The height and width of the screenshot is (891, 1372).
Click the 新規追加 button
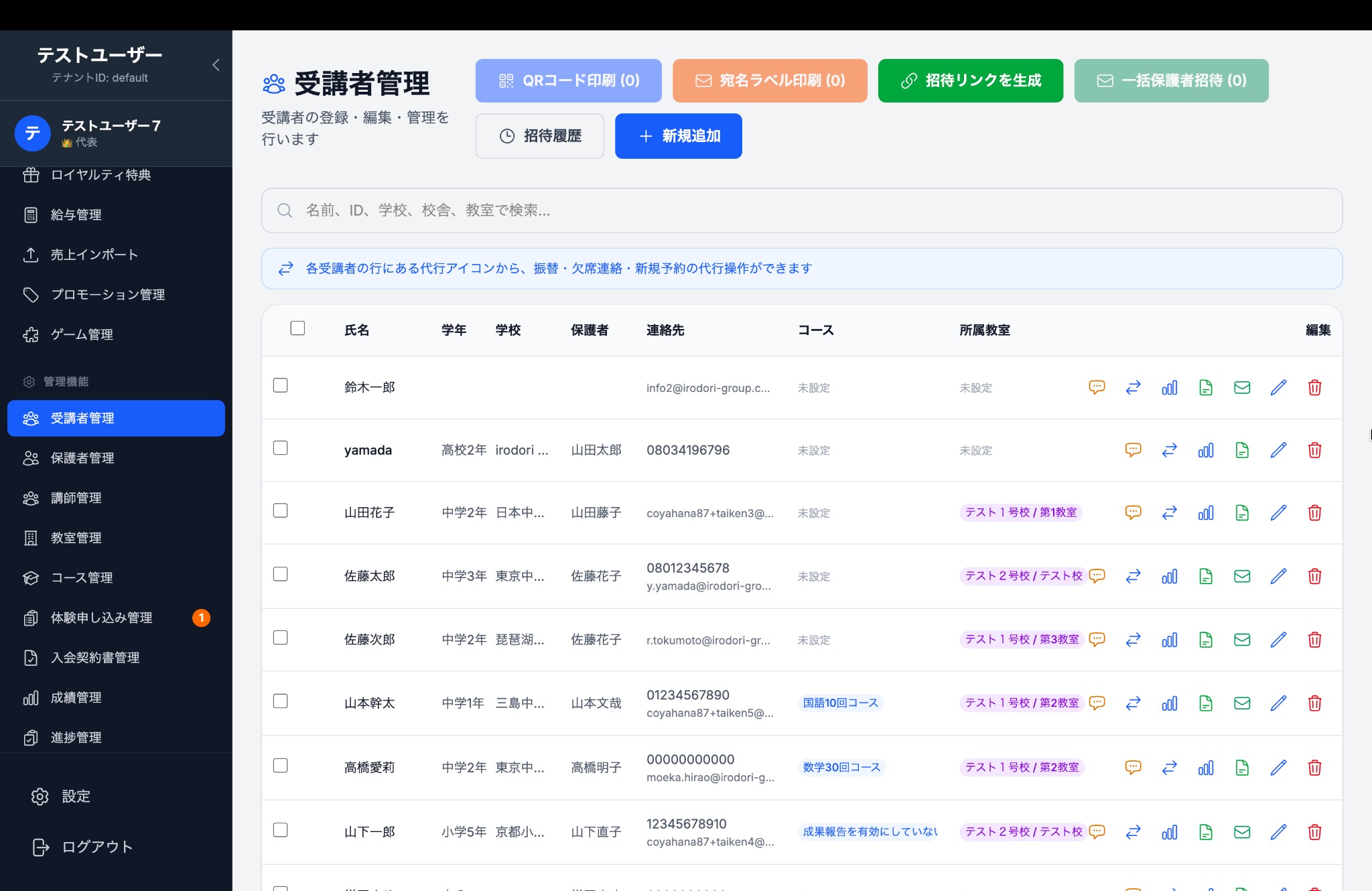pyautogui.click(x=678, y=136)
